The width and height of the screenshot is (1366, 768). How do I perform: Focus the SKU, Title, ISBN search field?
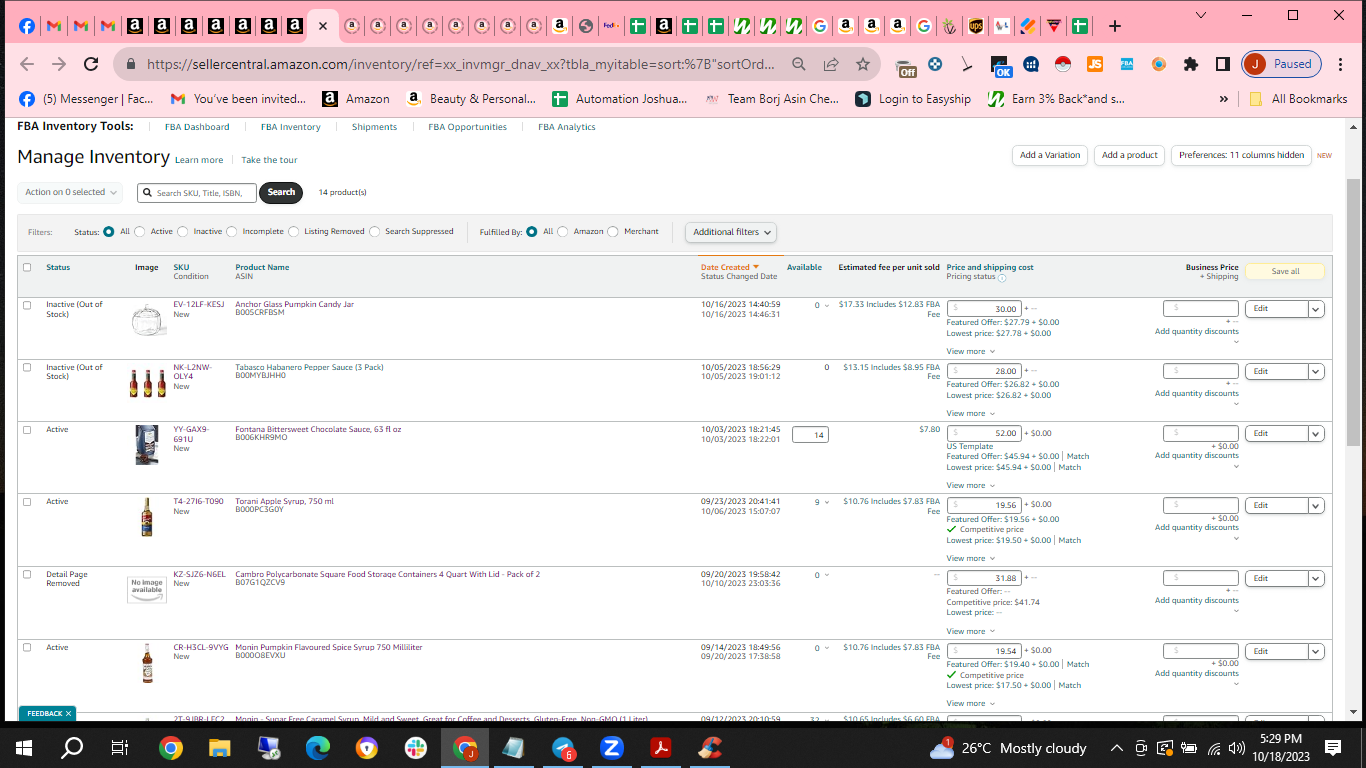coord(197,193)
